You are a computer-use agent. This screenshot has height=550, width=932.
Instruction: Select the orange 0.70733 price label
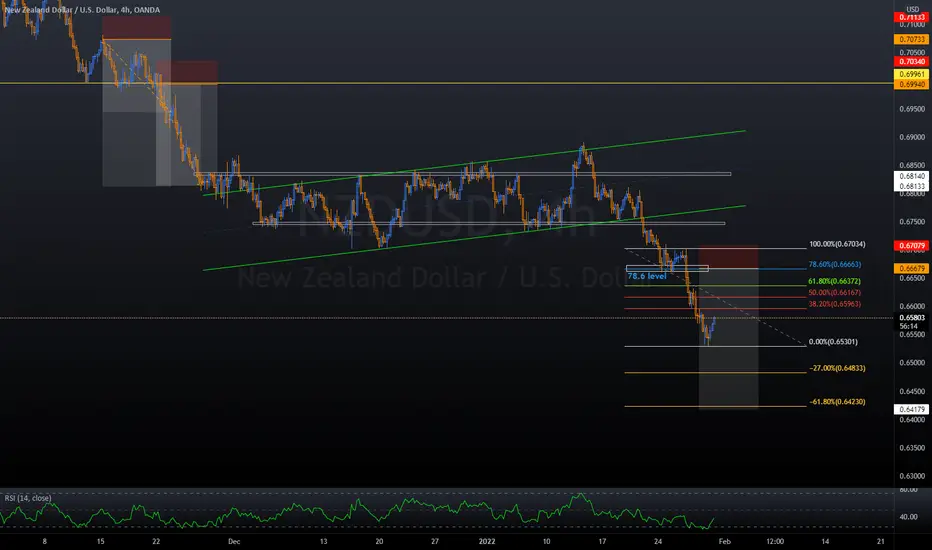[x=912, y=39]
